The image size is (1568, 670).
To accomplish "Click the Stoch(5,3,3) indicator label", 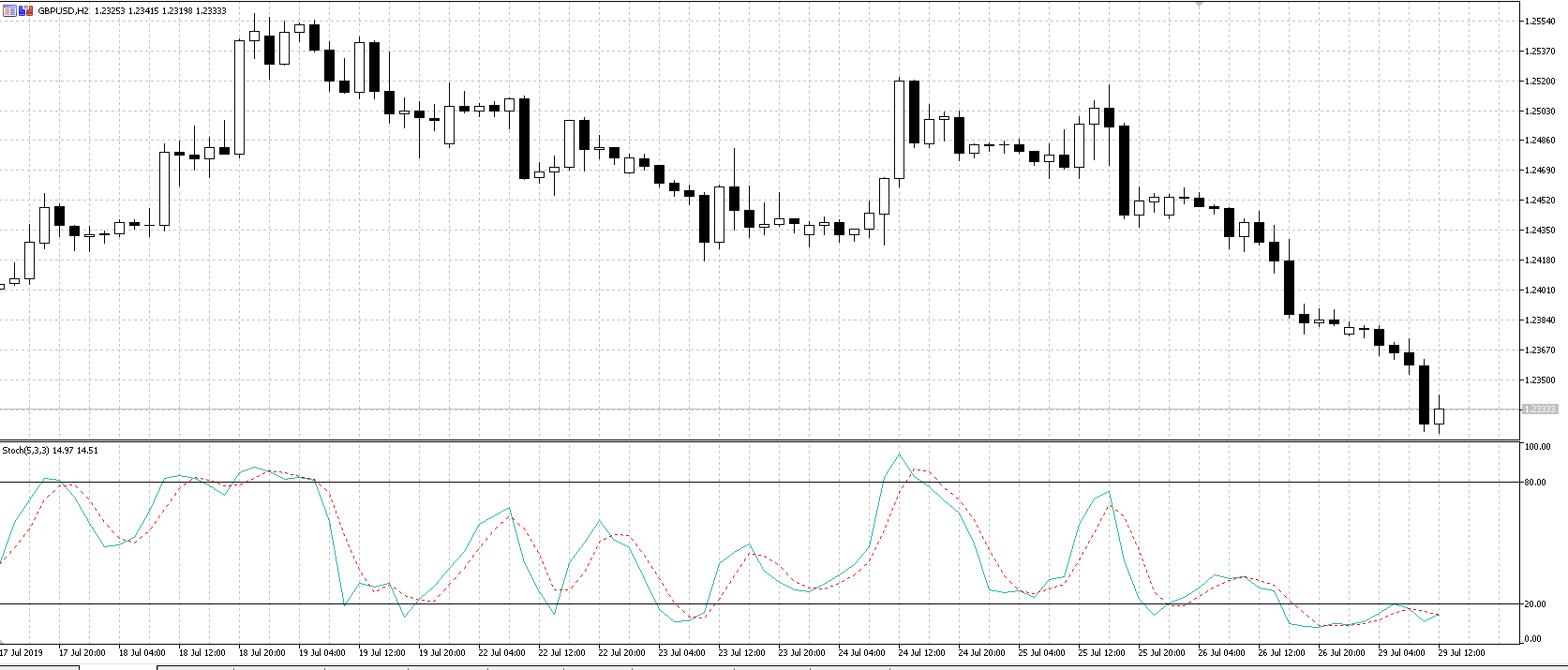I will pyautogui.click(x=26, y=451).
